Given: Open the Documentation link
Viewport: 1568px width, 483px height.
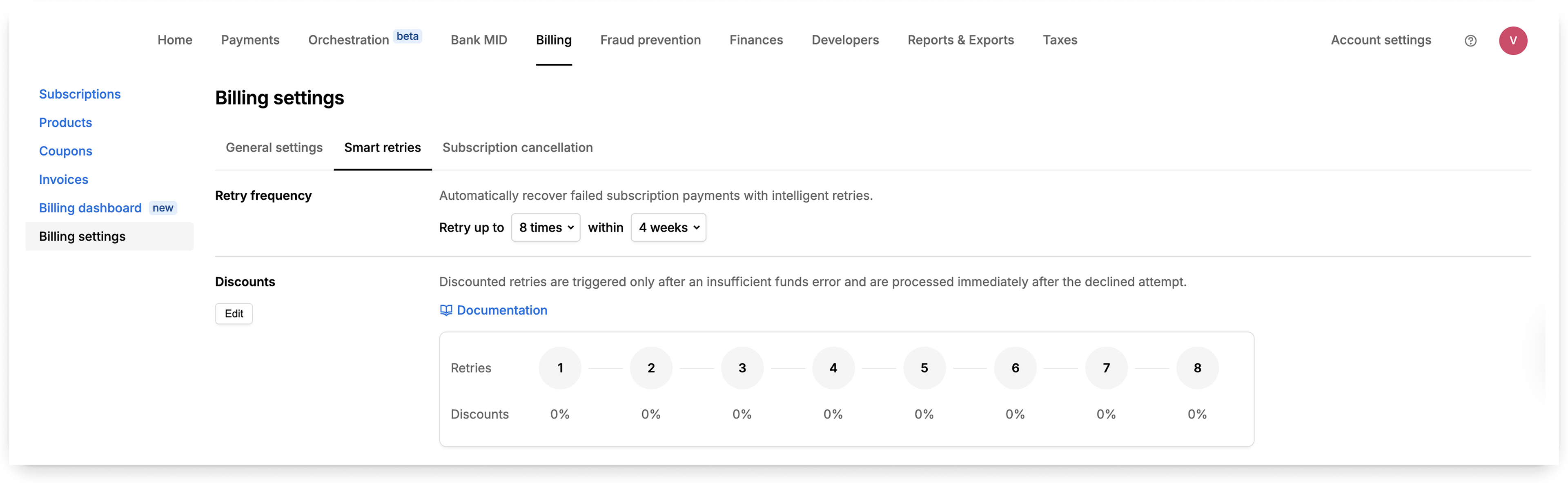Looking at the screenshot, I should click(x=501, y=310).
